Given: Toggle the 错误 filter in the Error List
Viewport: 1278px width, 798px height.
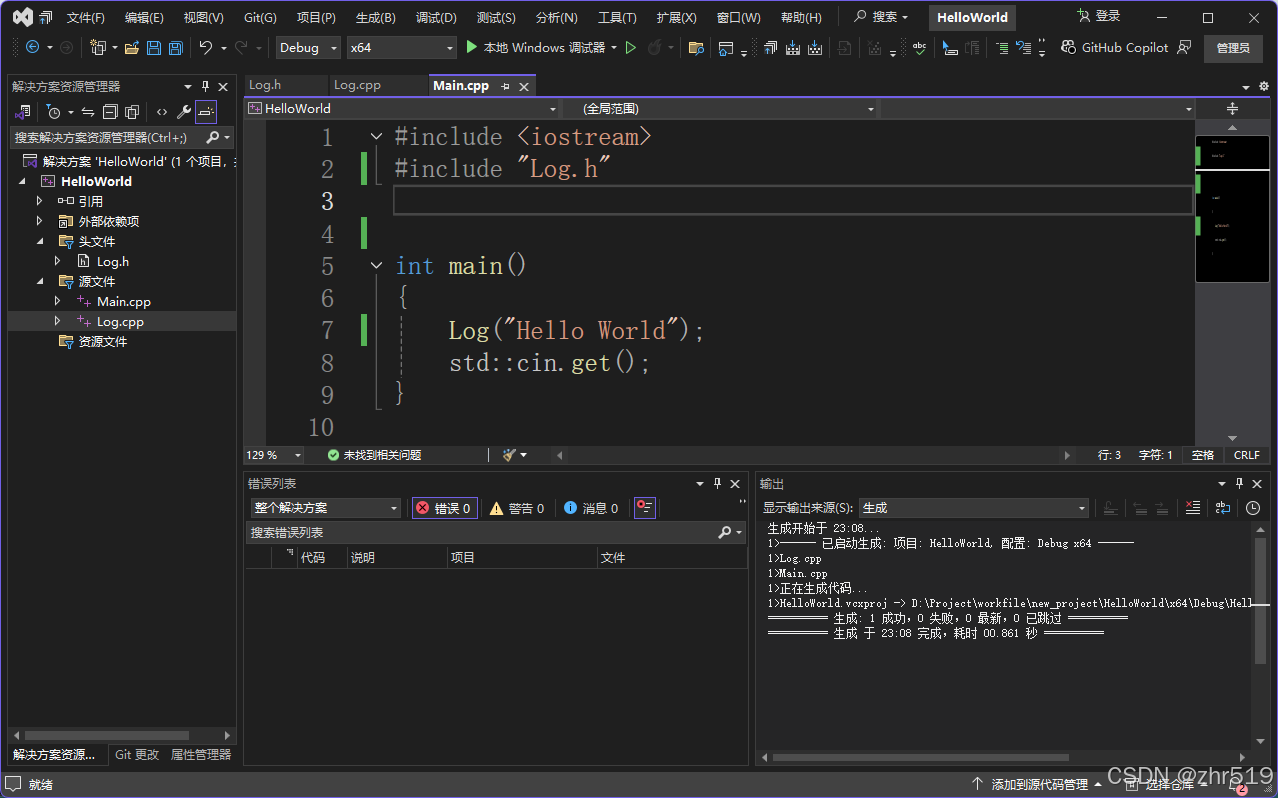Looking at the screenshot, I should tap(444, 507).
